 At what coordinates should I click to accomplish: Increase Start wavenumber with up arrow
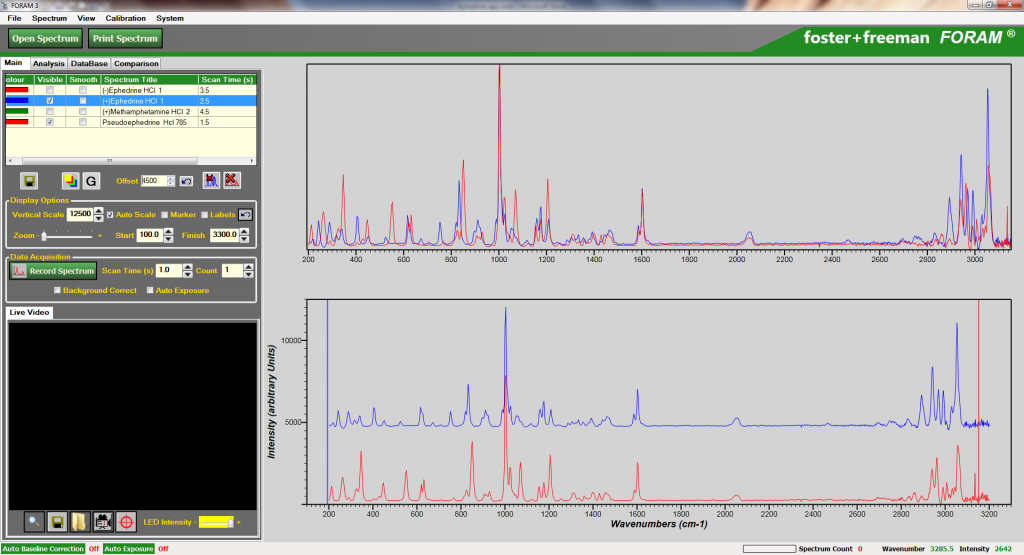tap(168, 231)
